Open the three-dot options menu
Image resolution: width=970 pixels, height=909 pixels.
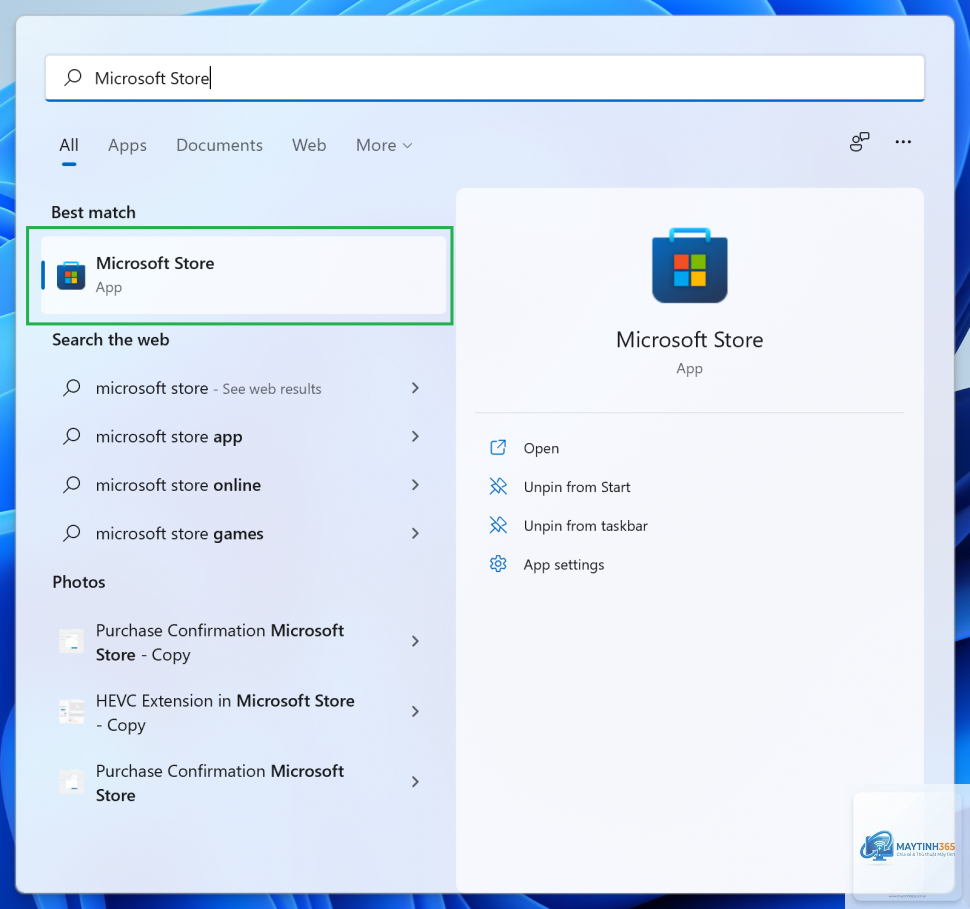[903, 142]
